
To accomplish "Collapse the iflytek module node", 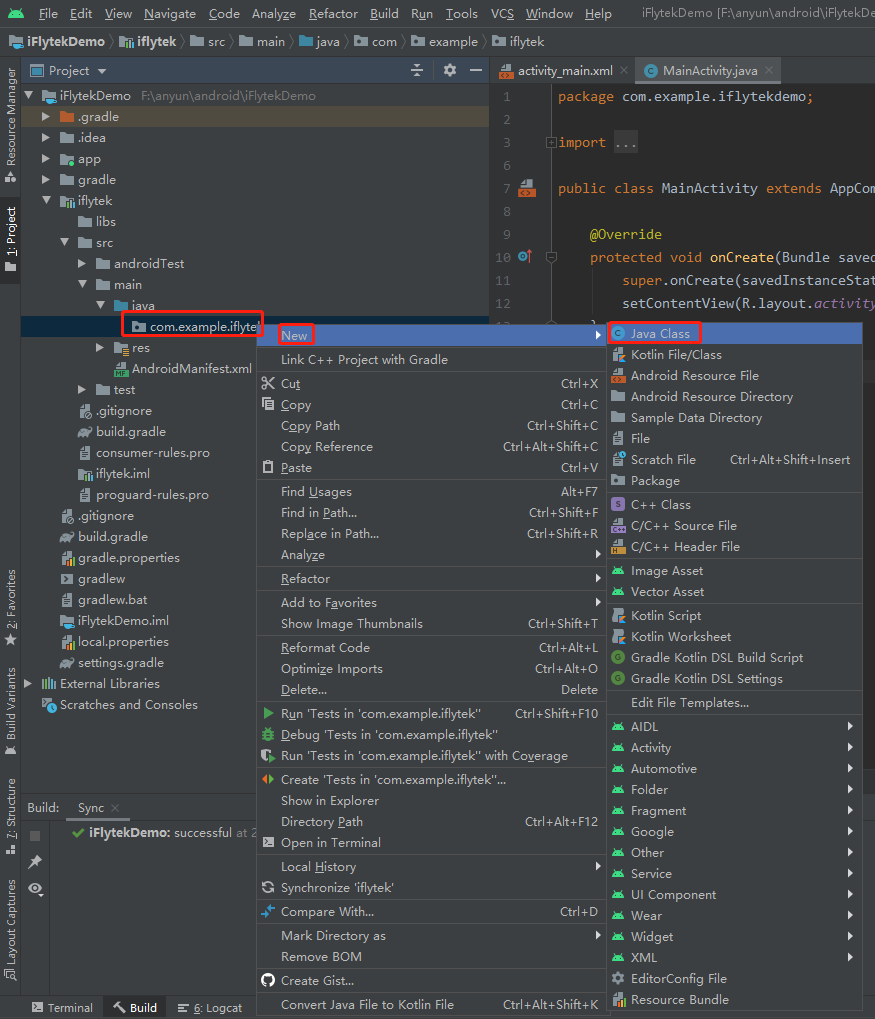I will 46,200.
